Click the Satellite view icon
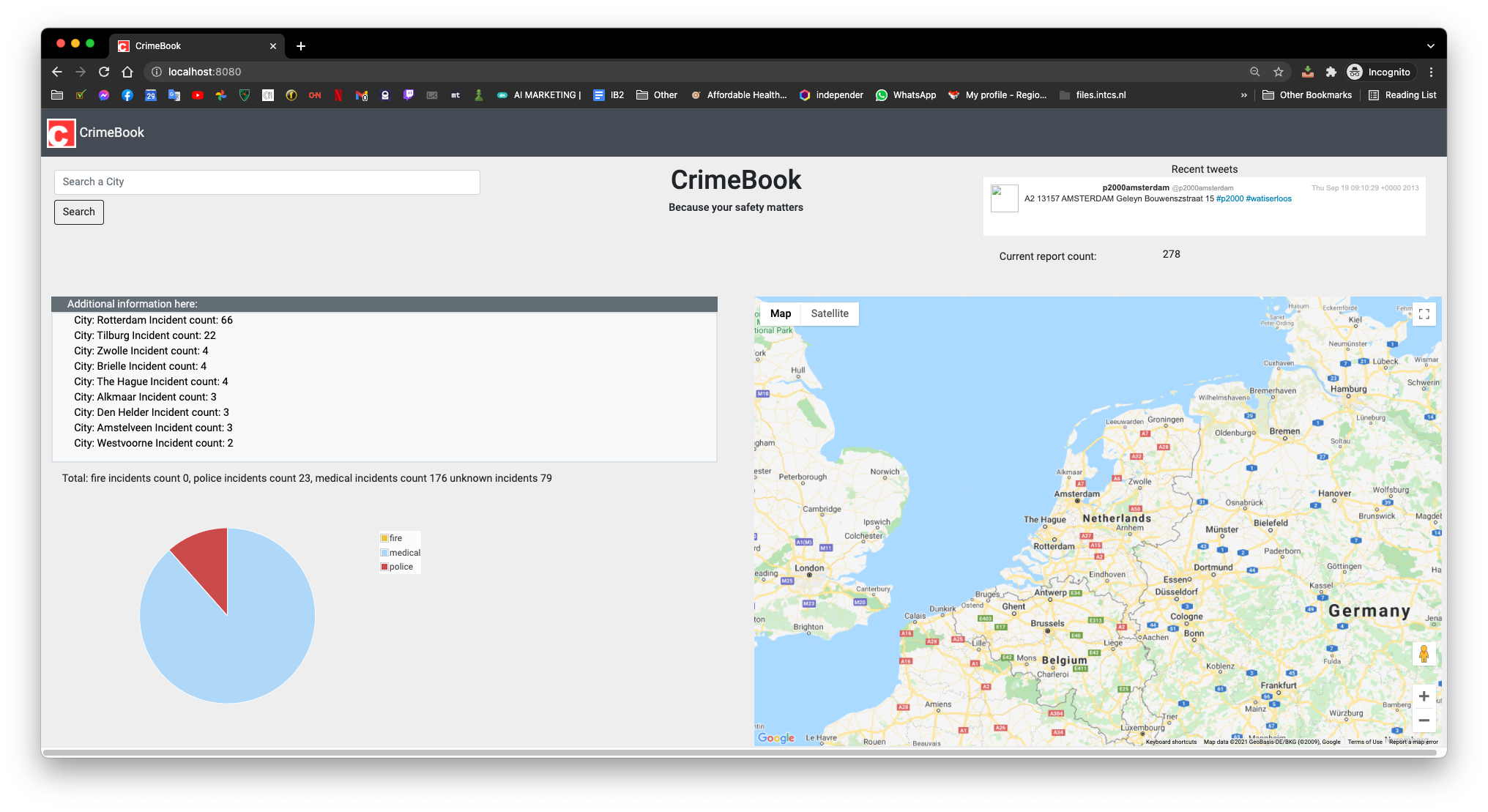Image resolution: width=1488 pixels, height=812 pixels. pos(829,313)
